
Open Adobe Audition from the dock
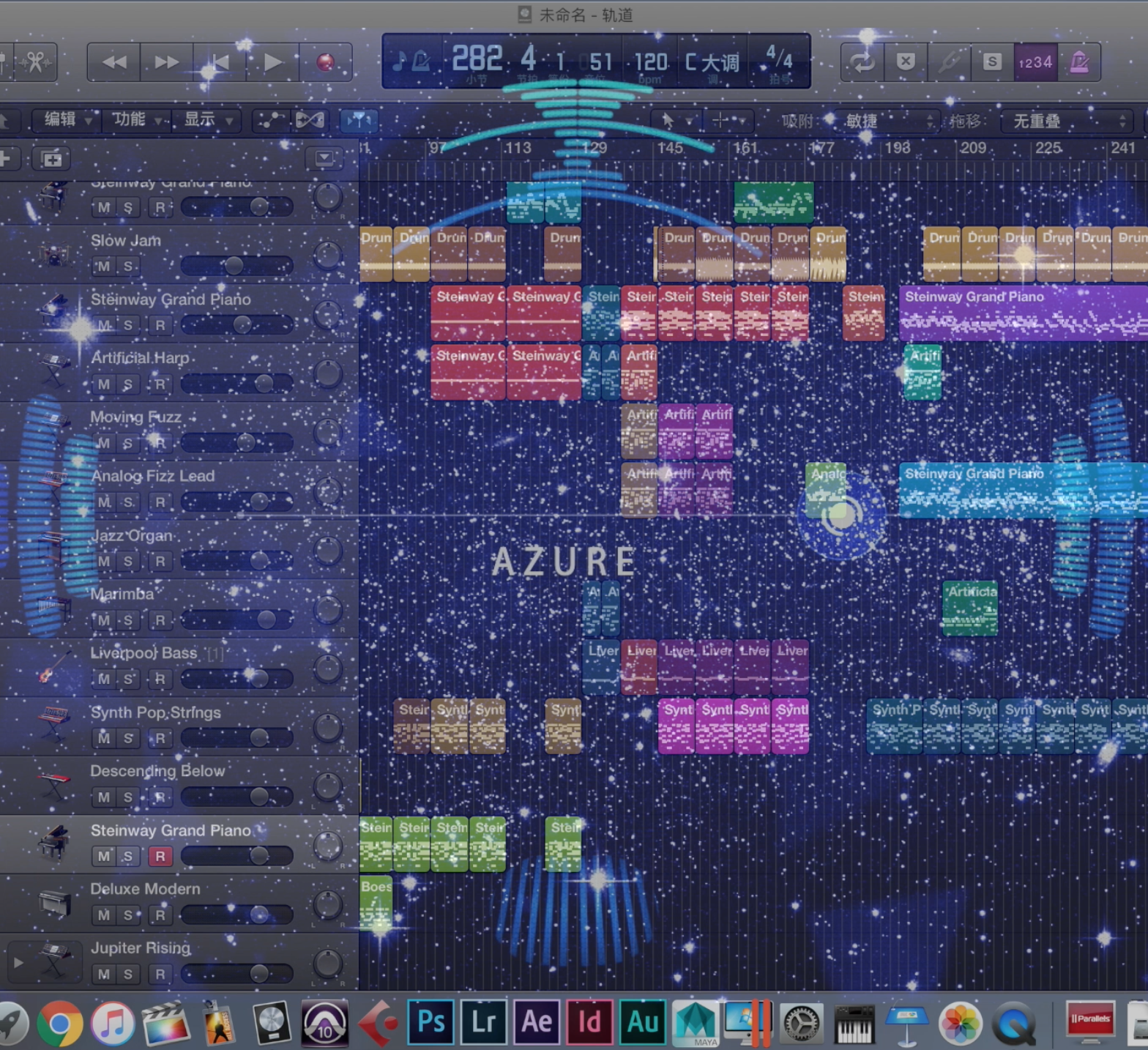644,1021
